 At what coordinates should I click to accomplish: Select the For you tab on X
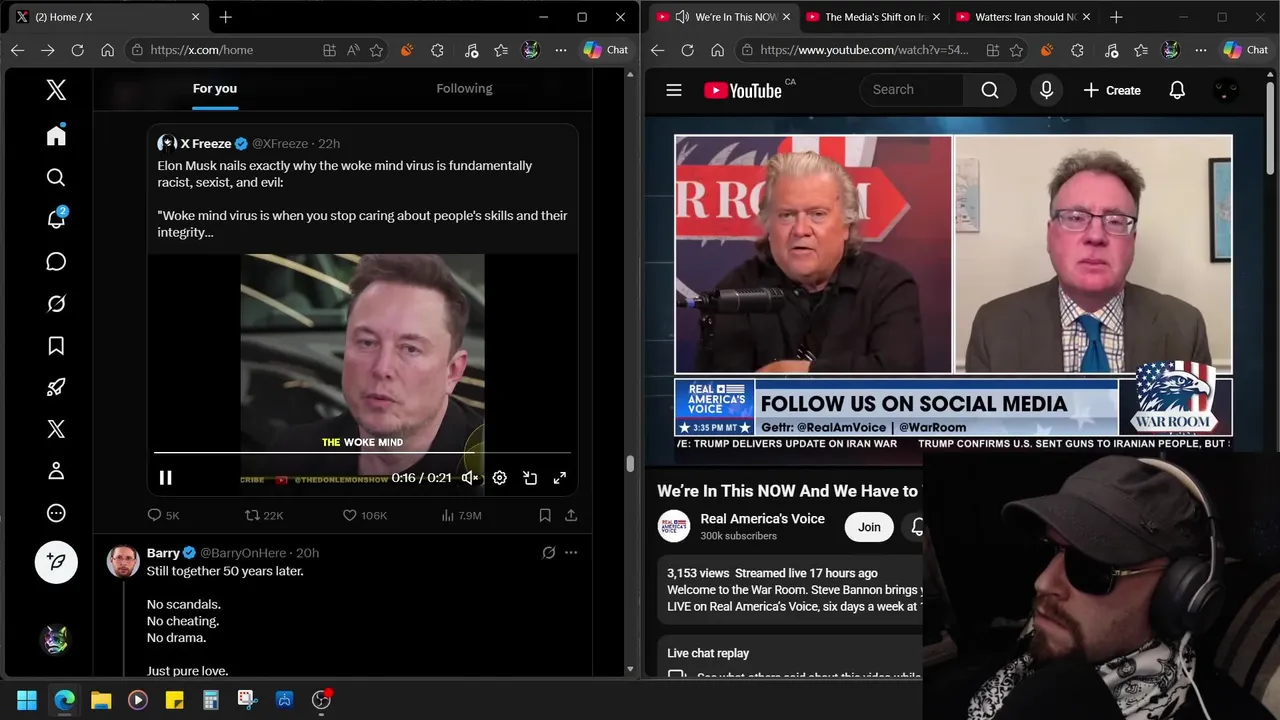(x=215, y=88)
